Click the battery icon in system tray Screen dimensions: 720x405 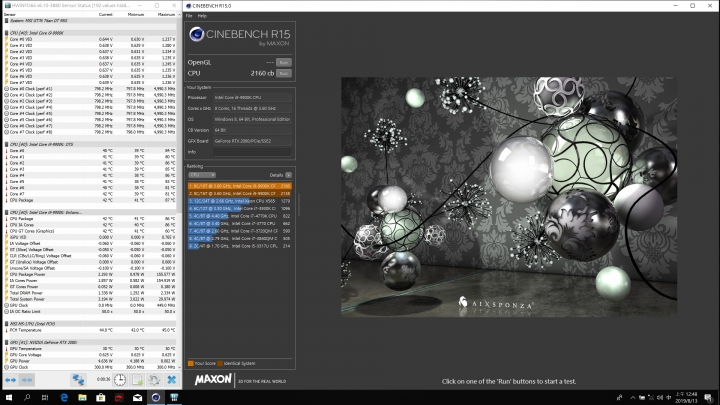click(x=642, y=397)
